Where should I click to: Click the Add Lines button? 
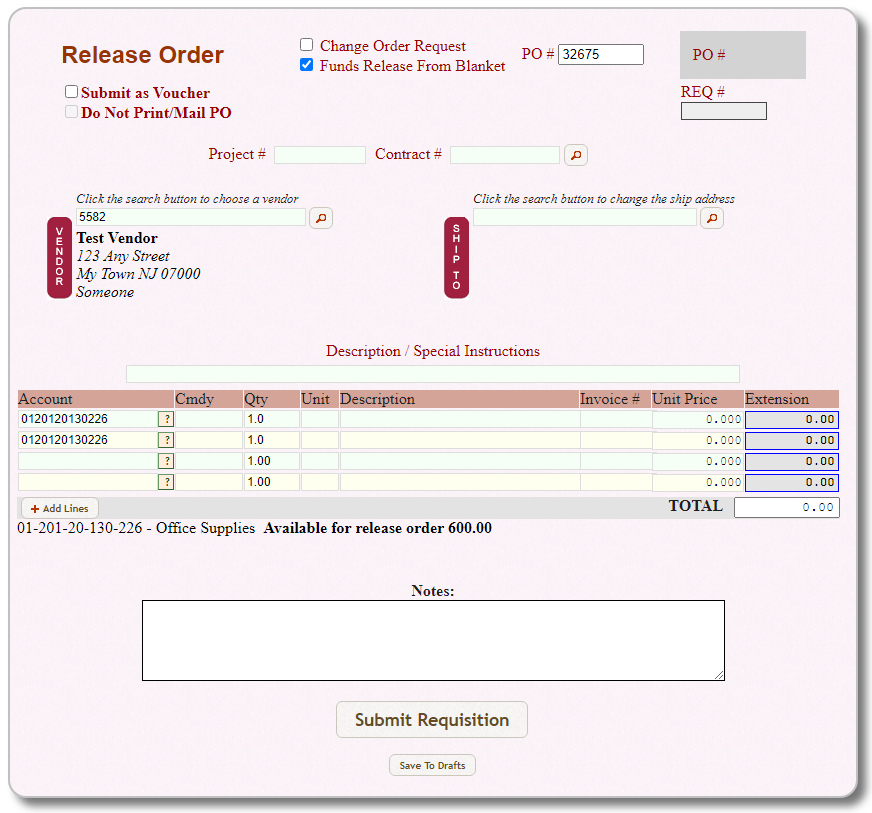(x=59, y=507)
